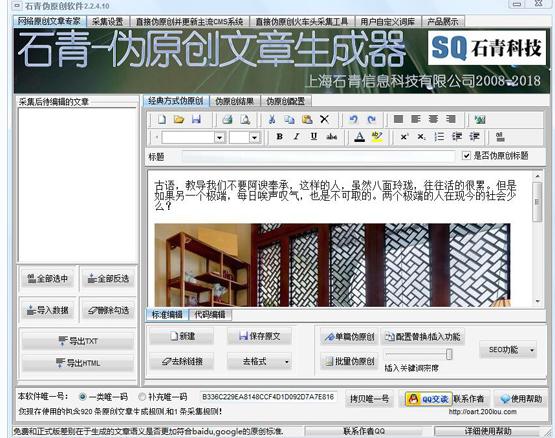Viewport: 555px width, 438px height.
Task: Click 全部选中 button
Action: tap(47, 279)
